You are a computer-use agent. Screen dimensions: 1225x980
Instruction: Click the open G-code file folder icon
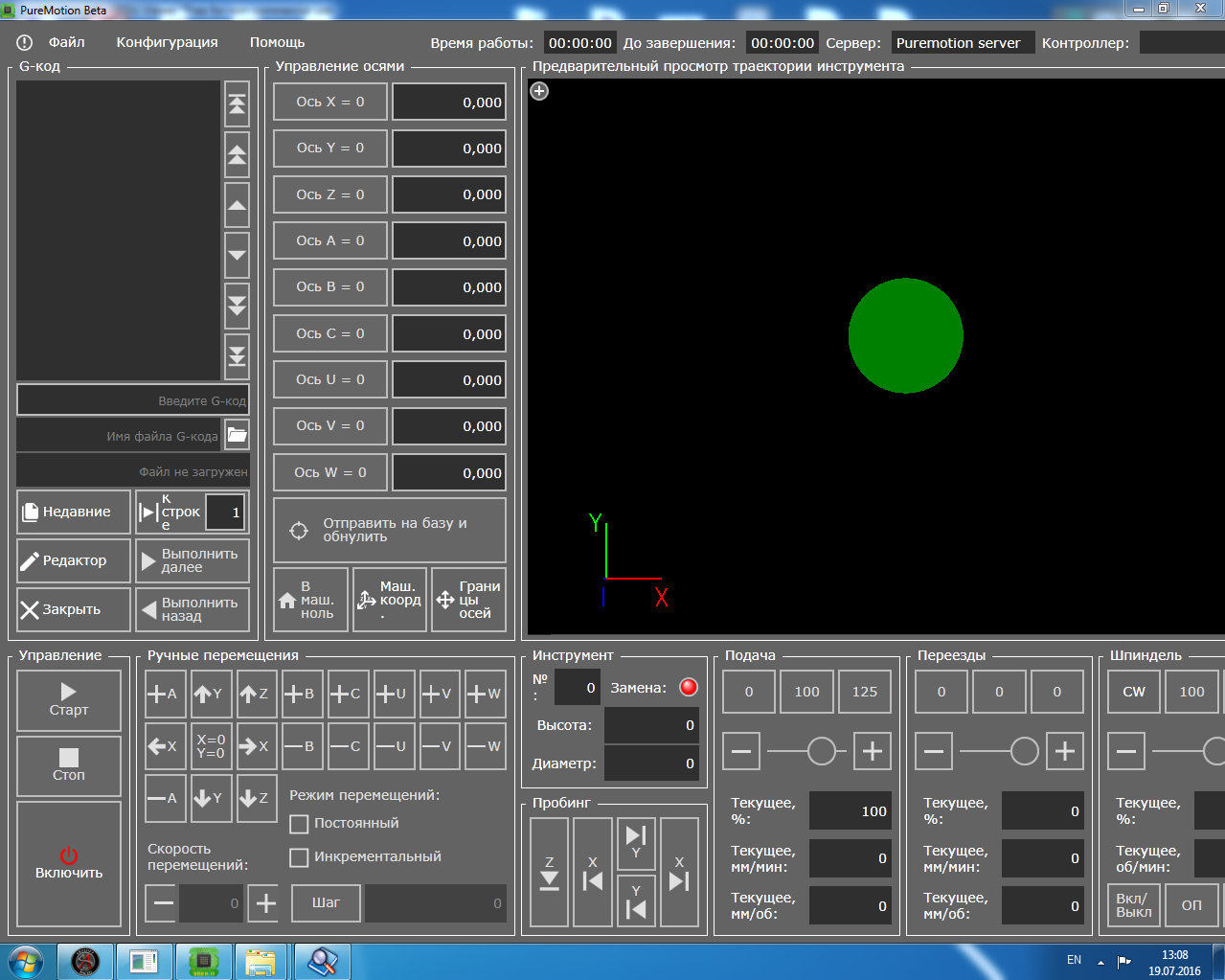click(237, 435)
